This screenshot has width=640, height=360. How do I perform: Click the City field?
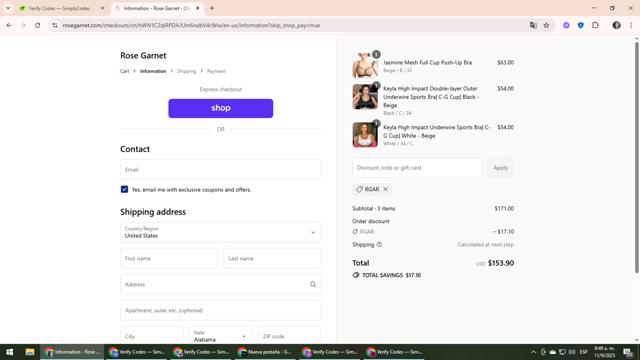(152, 336)
